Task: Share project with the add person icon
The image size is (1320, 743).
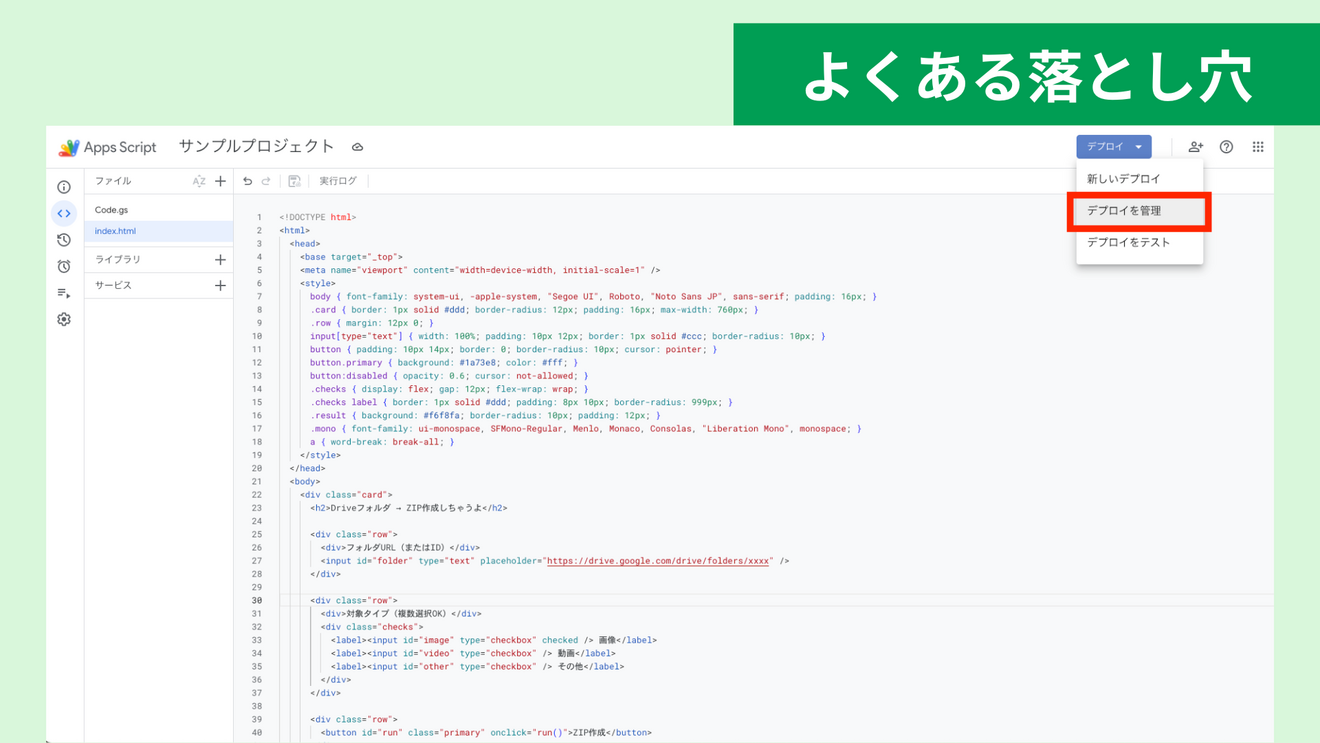Action: click(1195, 147)
